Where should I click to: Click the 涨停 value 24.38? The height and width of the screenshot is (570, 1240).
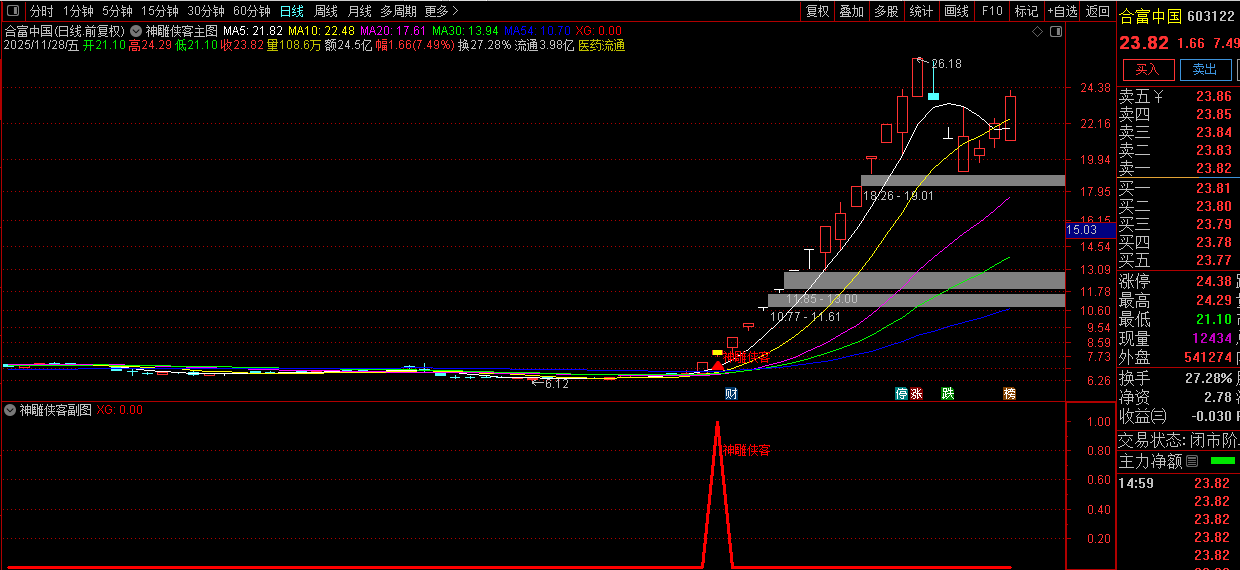[1214, 282]
